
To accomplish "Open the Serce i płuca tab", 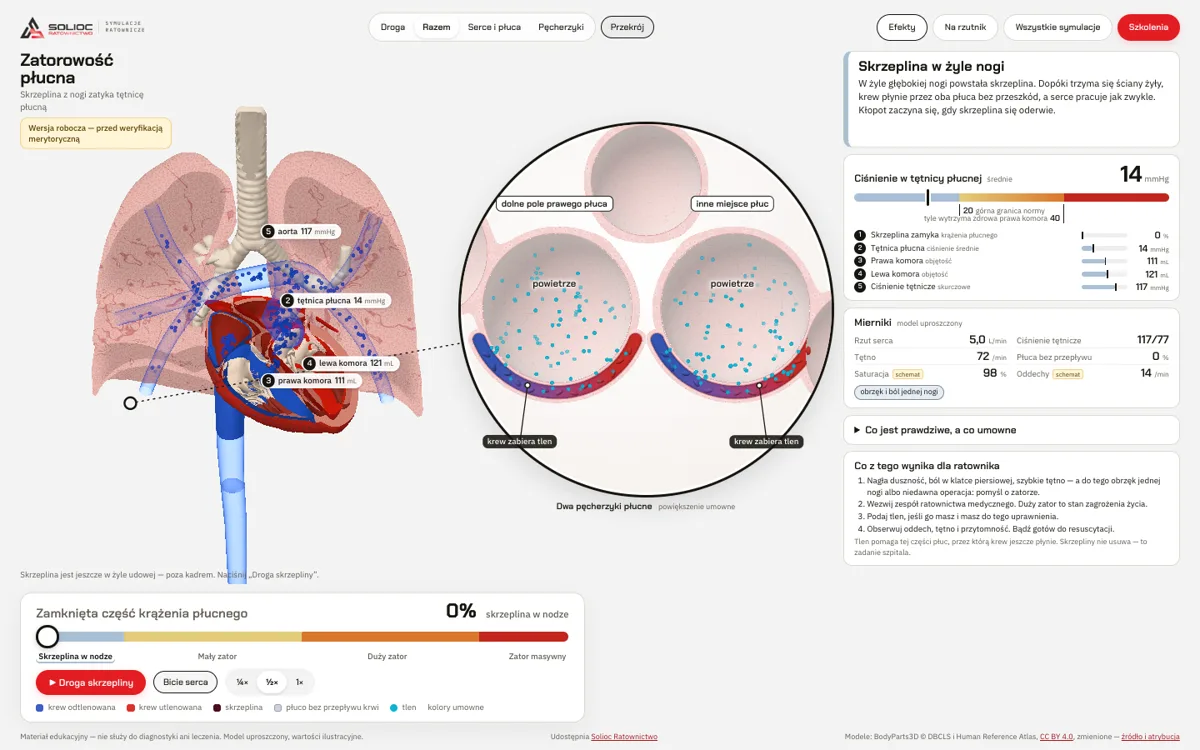I will tap(494, 27).
